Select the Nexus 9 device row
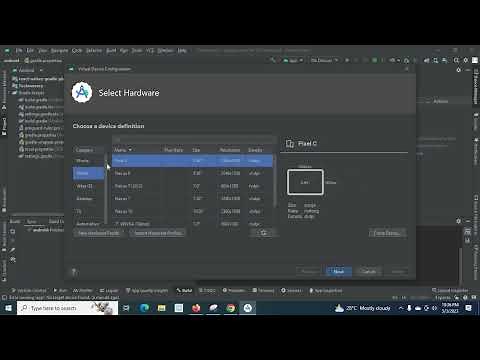 pos(192,173)
